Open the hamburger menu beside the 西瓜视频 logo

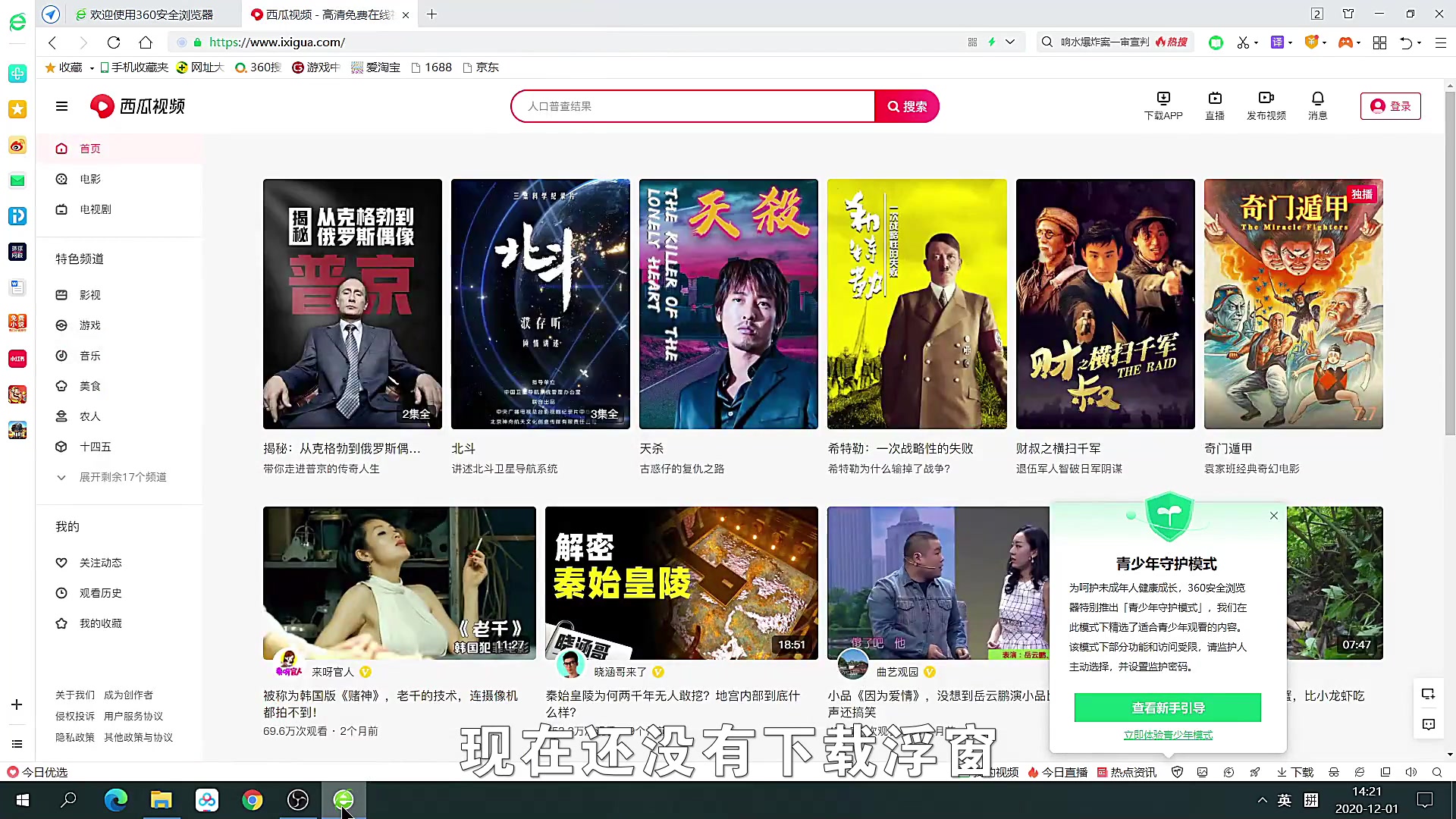coord(61,106)
